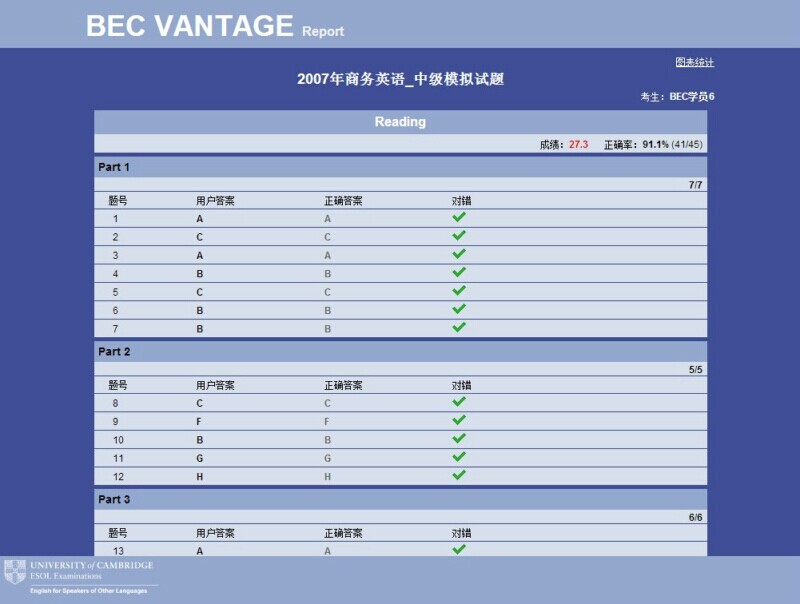Viewport: 800px width, 604px height.
Task: Click the 正确答案 column header in Part 2
Action: (x=343, y=385)
